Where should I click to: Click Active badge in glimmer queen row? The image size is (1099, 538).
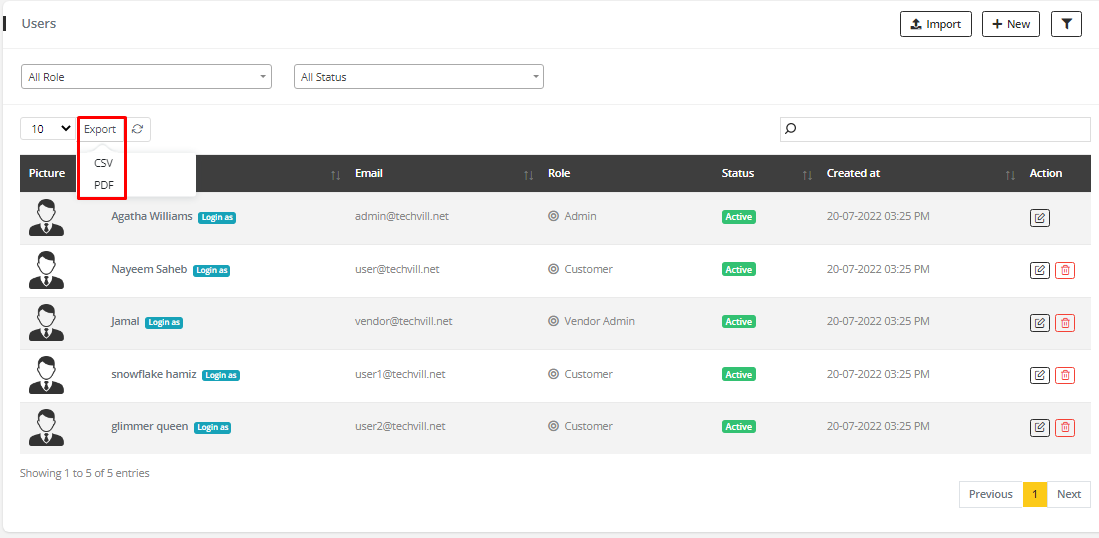739,427
